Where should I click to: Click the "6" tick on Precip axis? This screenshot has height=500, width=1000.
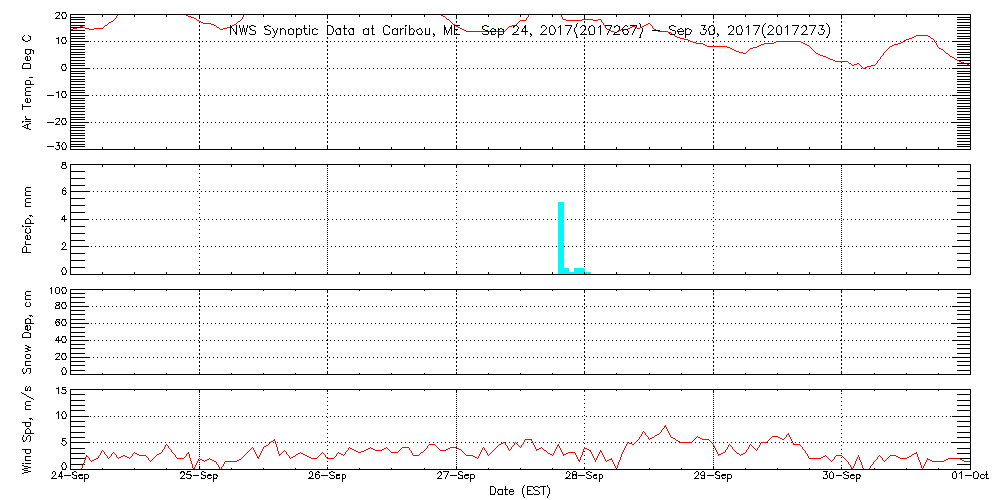63,191
